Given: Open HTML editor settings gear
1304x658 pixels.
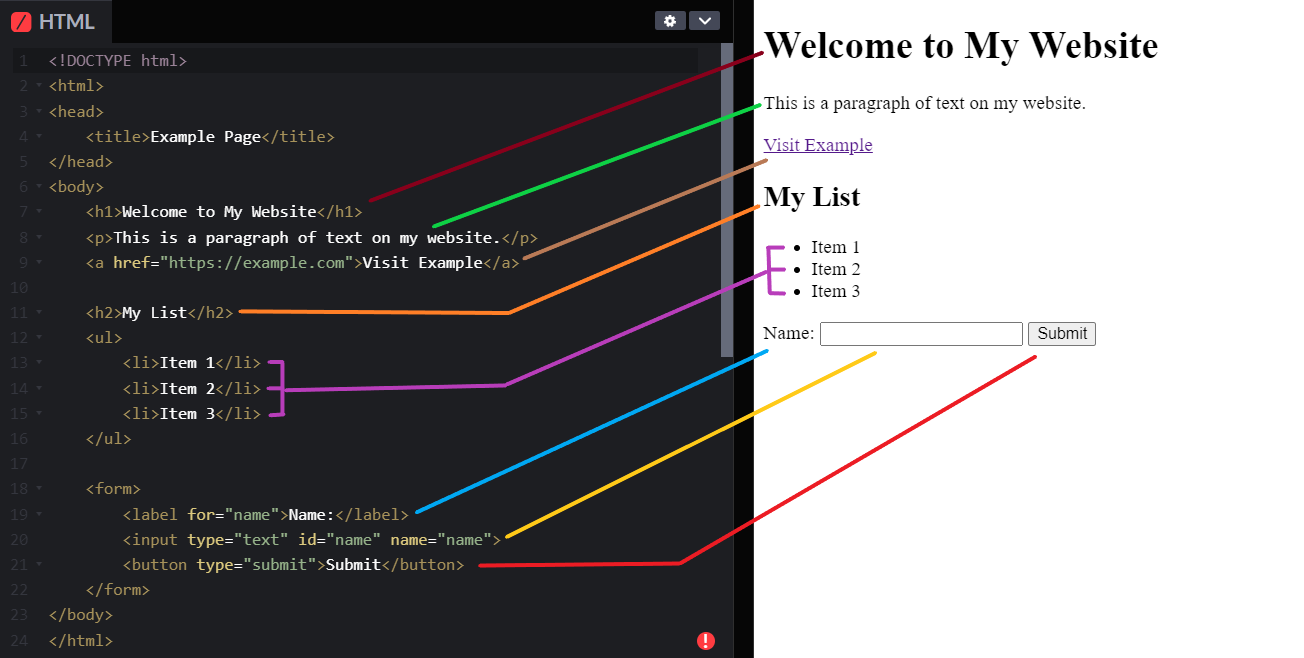Looking at the screenshot, I should point(670,21).
